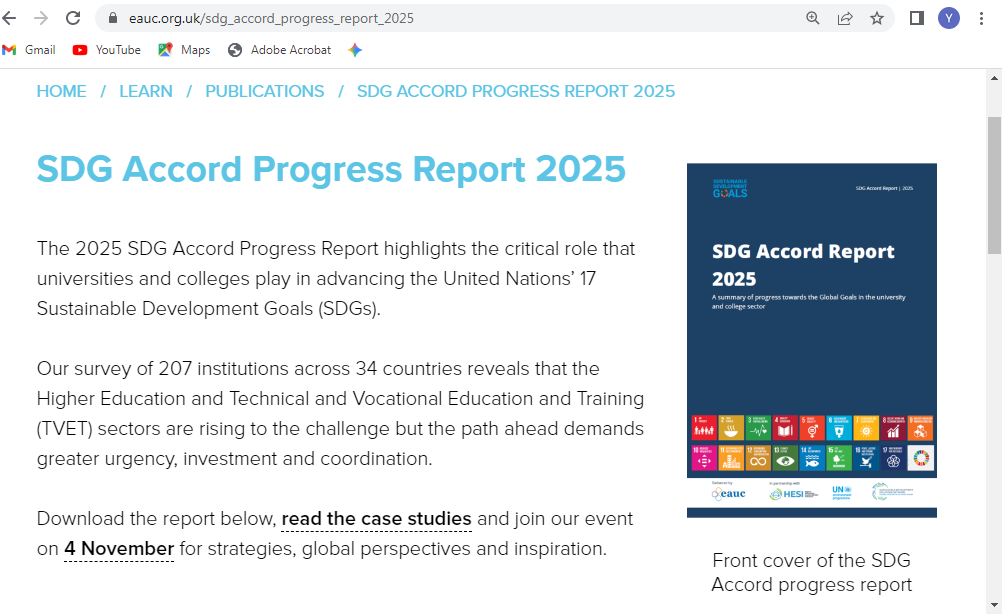Viewport: 1002px width, 614px height.
Task: Click the sparkle bookmark icon
Action: [x=355, y=50]
